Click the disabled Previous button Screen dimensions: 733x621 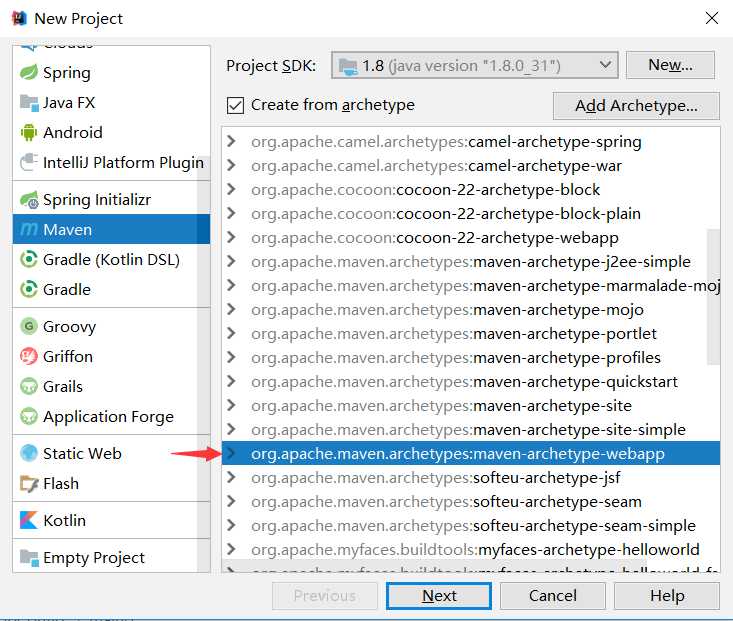[x=324, y=596]
